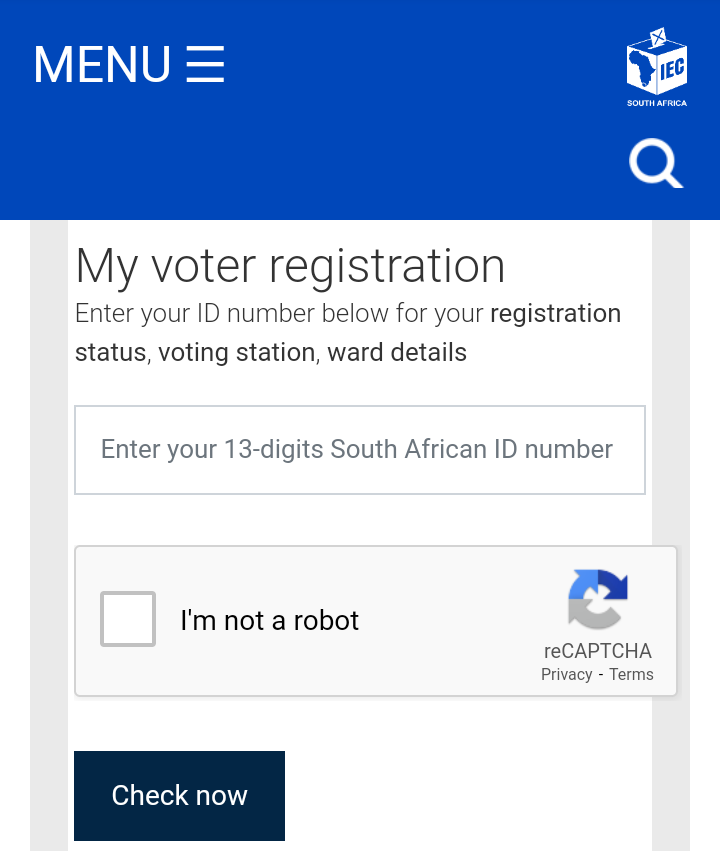This screenshot has height=851, width=720.
Task: Click the reCAPTCHA arrows logo
Action: [597, 599]
